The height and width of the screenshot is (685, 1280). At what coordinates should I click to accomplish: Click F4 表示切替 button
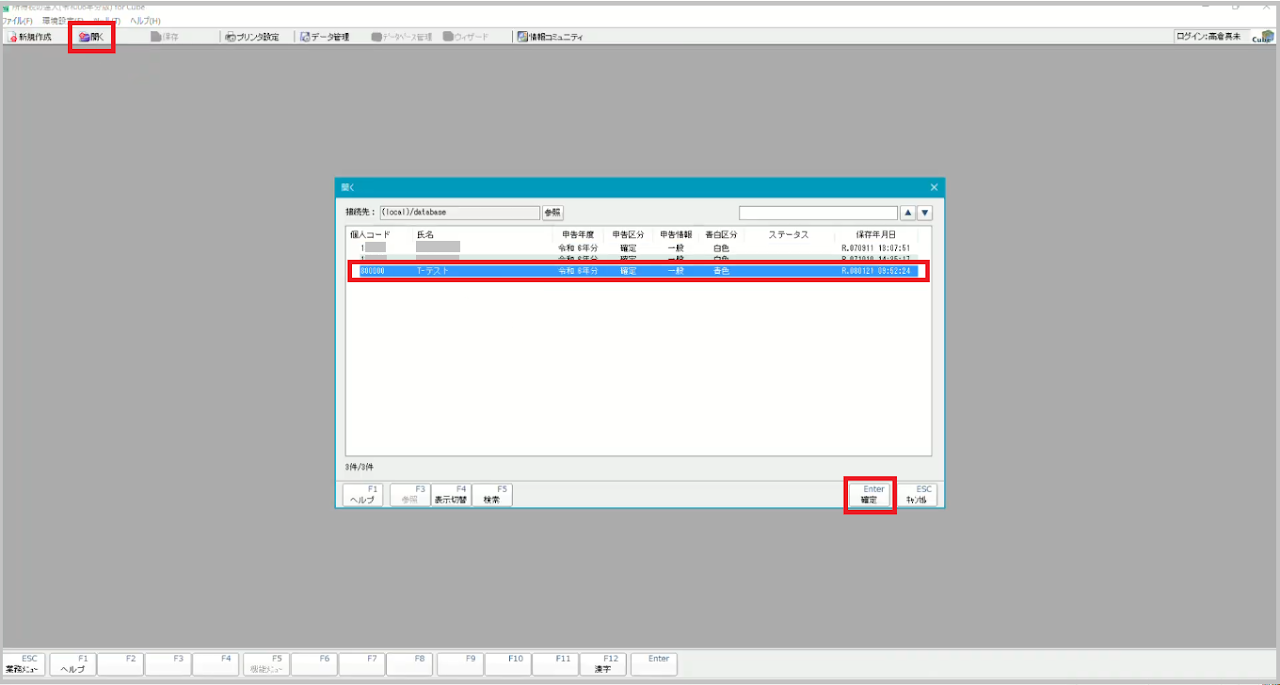pos(451,494)
